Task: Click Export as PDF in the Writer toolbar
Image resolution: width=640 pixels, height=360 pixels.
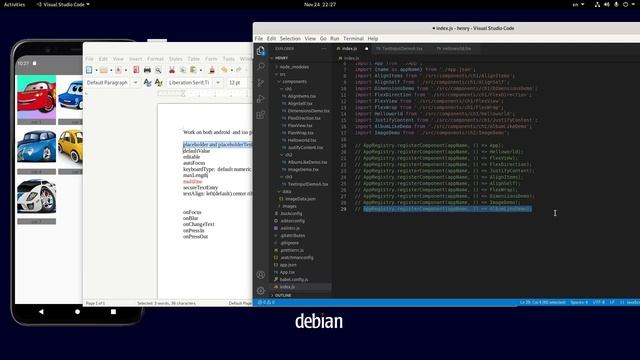Action: point(136,70)
